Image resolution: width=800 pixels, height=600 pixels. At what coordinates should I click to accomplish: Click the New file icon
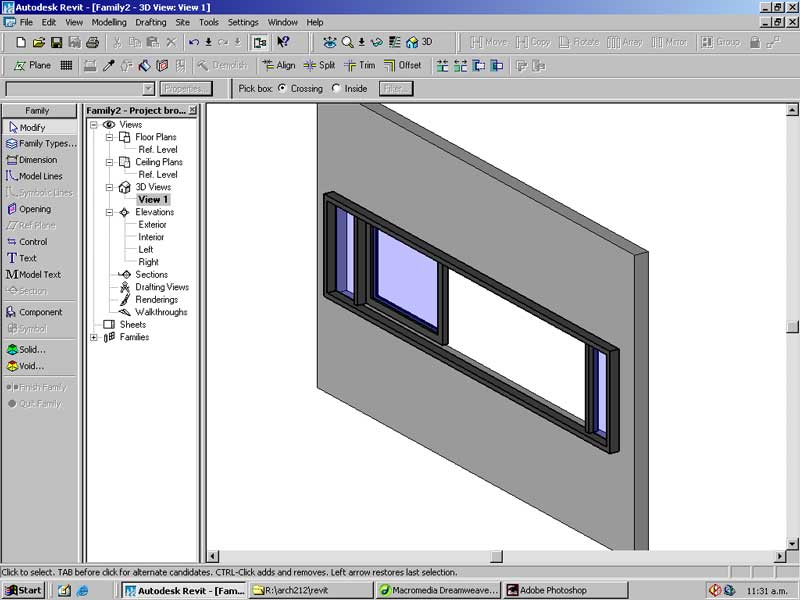[21, 42]
